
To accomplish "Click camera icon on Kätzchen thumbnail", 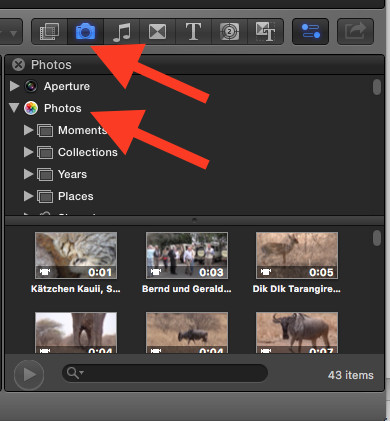I will point(45,272).
